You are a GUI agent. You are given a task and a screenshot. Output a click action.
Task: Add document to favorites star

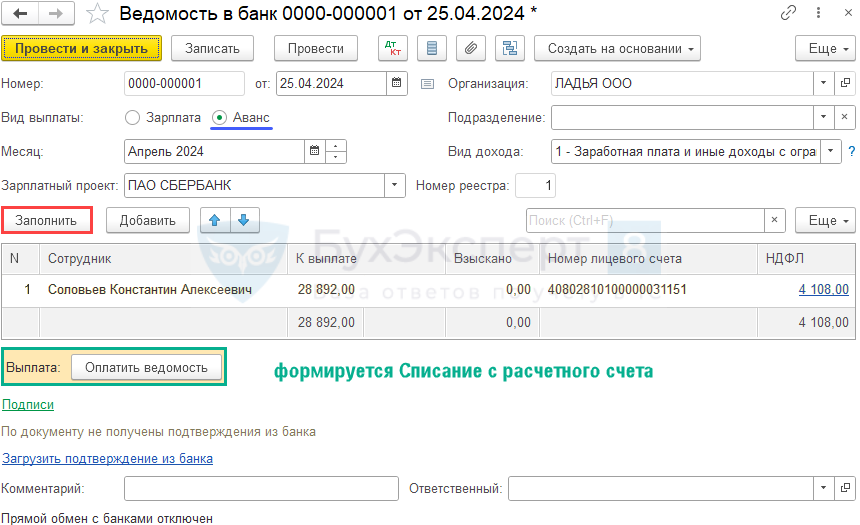pyautogui.click(x=97, y=14)
